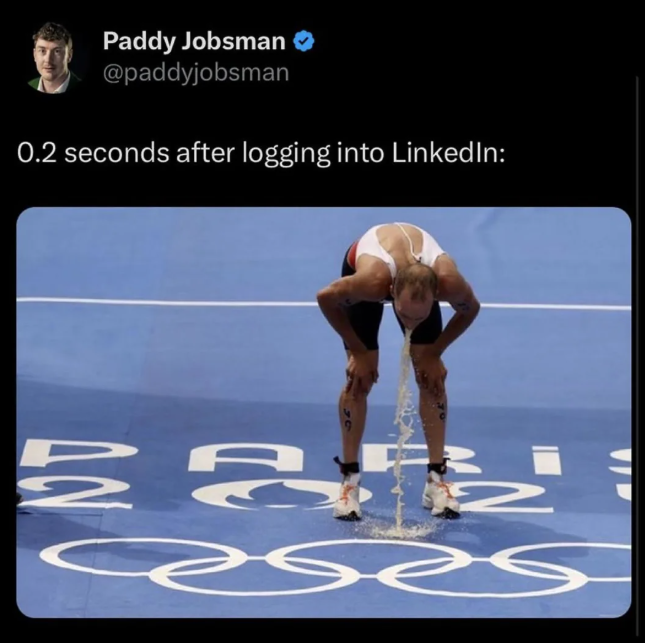The height and width of the screenshot is (643, 645).
Task: Select the tweet text about LinkedIn
Action: [x=261, y=153]
